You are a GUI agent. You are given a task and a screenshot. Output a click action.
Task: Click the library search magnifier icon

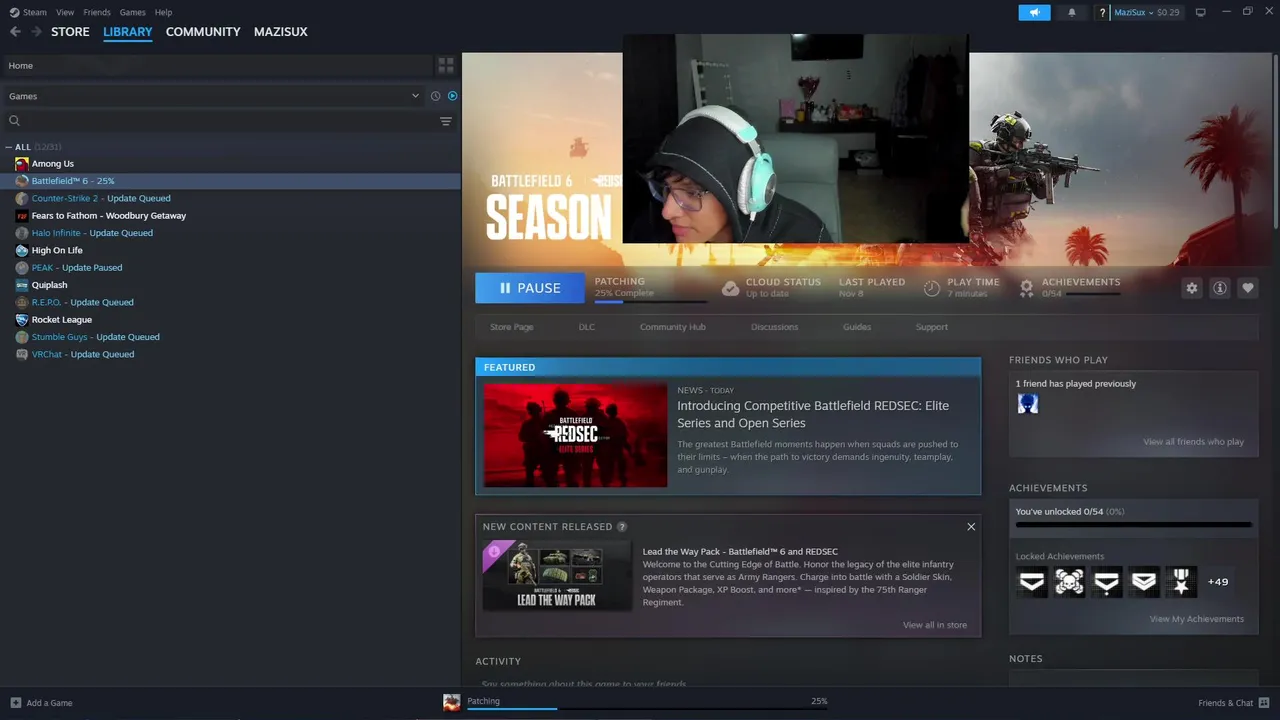coord(14,121)
